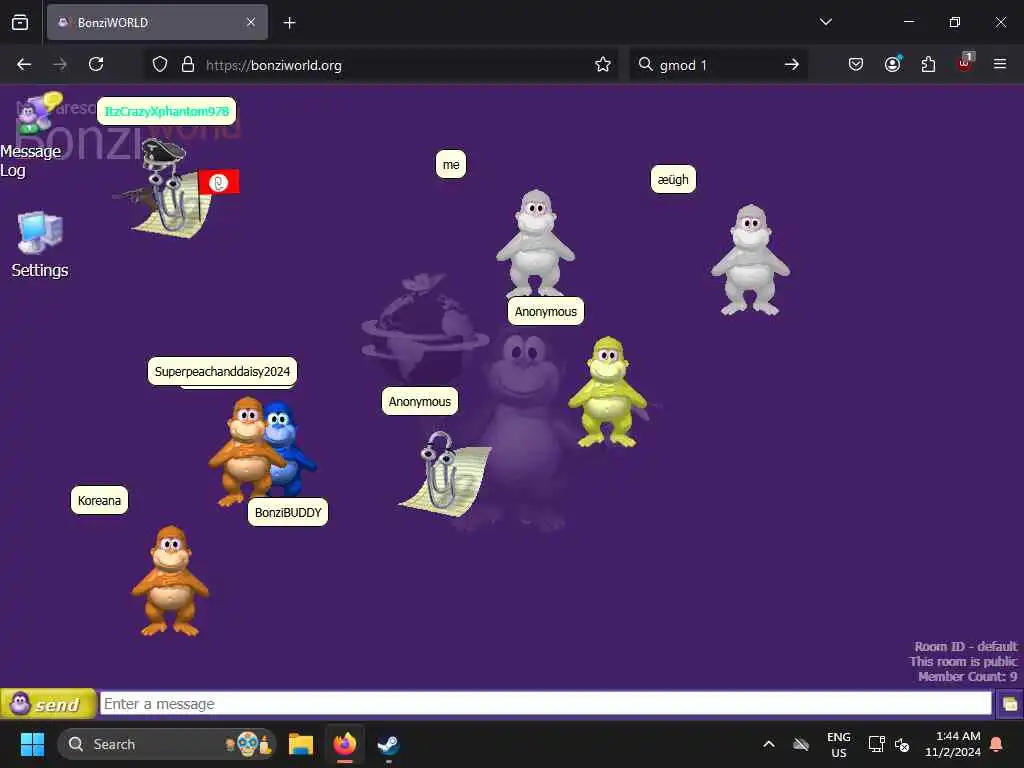Open File Explorer from taskbar

pyautogui.click(x=301, y=744)
